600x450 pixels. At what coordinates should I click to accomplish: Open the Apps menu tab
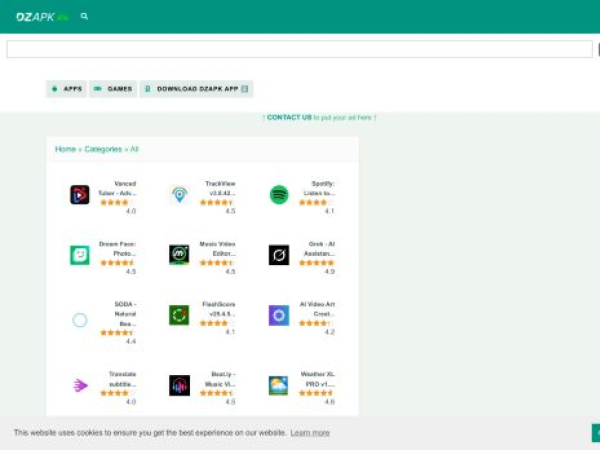67,89
